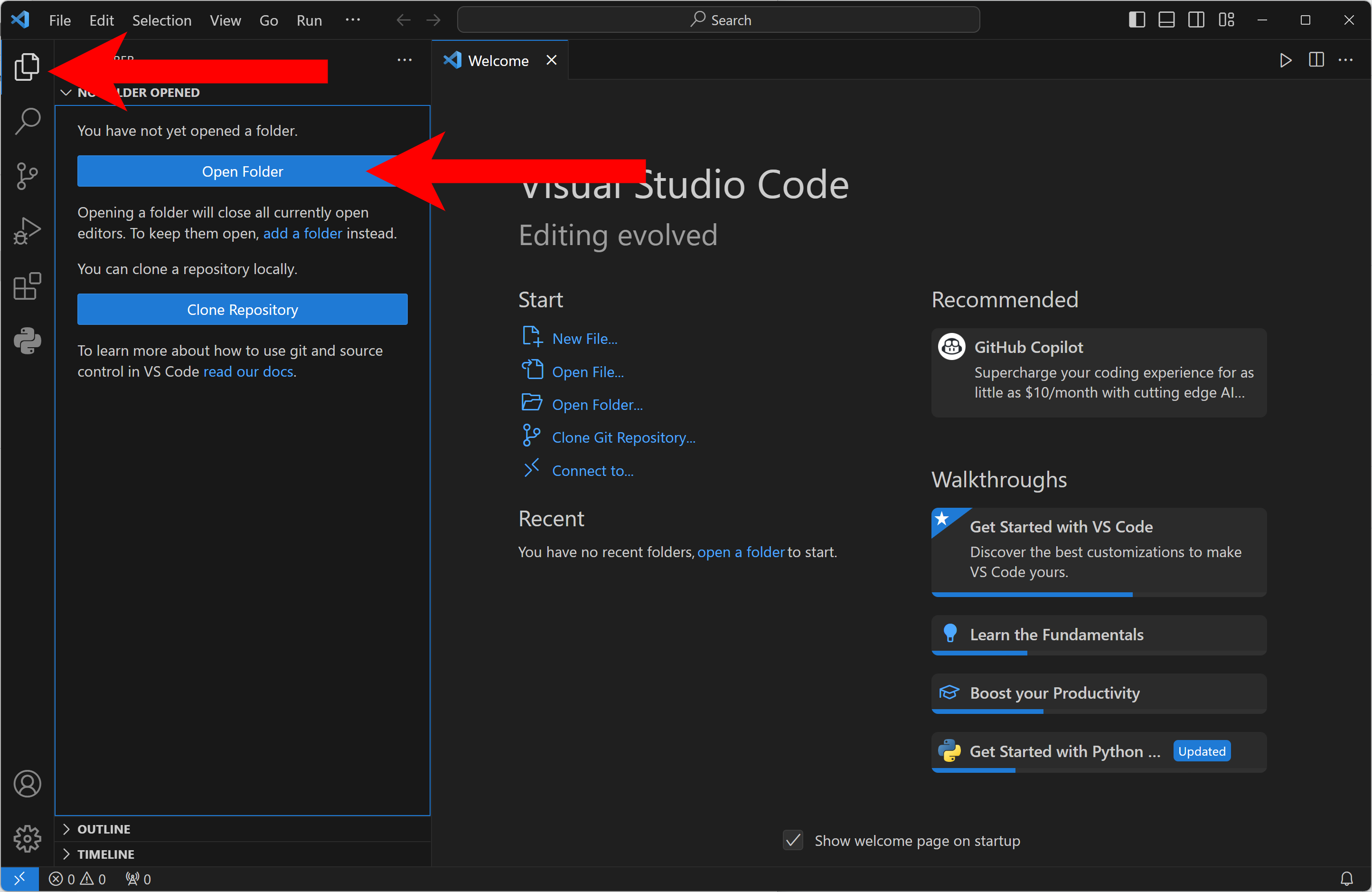Image resolution: width=1372 pixels, height=892 pixels.
Task: Open the GitHub Copilot recommended card
Action: (x=1099, y=372)
